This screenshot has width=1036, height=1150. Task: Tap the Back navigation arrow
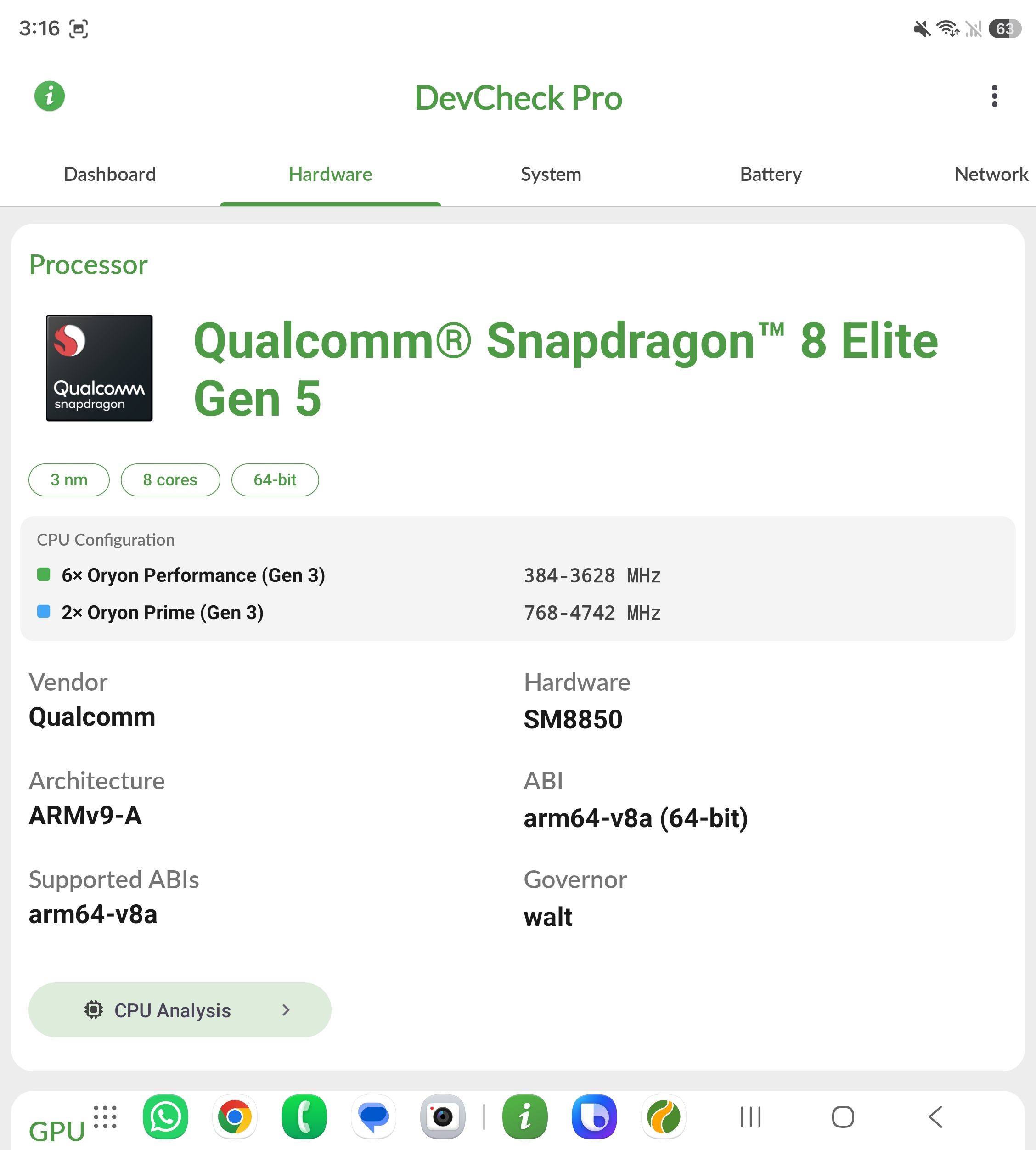click(935, 1117)
